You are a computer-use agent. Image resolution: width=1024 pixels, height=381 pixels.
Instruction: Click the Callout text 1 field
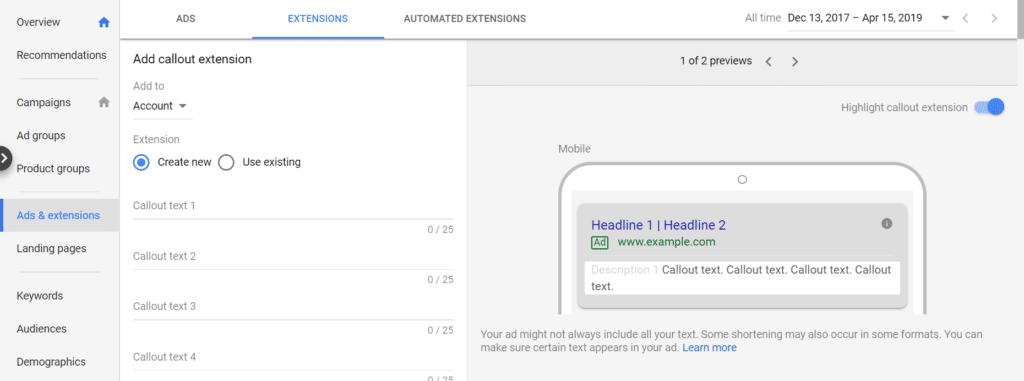pos(293,207)
